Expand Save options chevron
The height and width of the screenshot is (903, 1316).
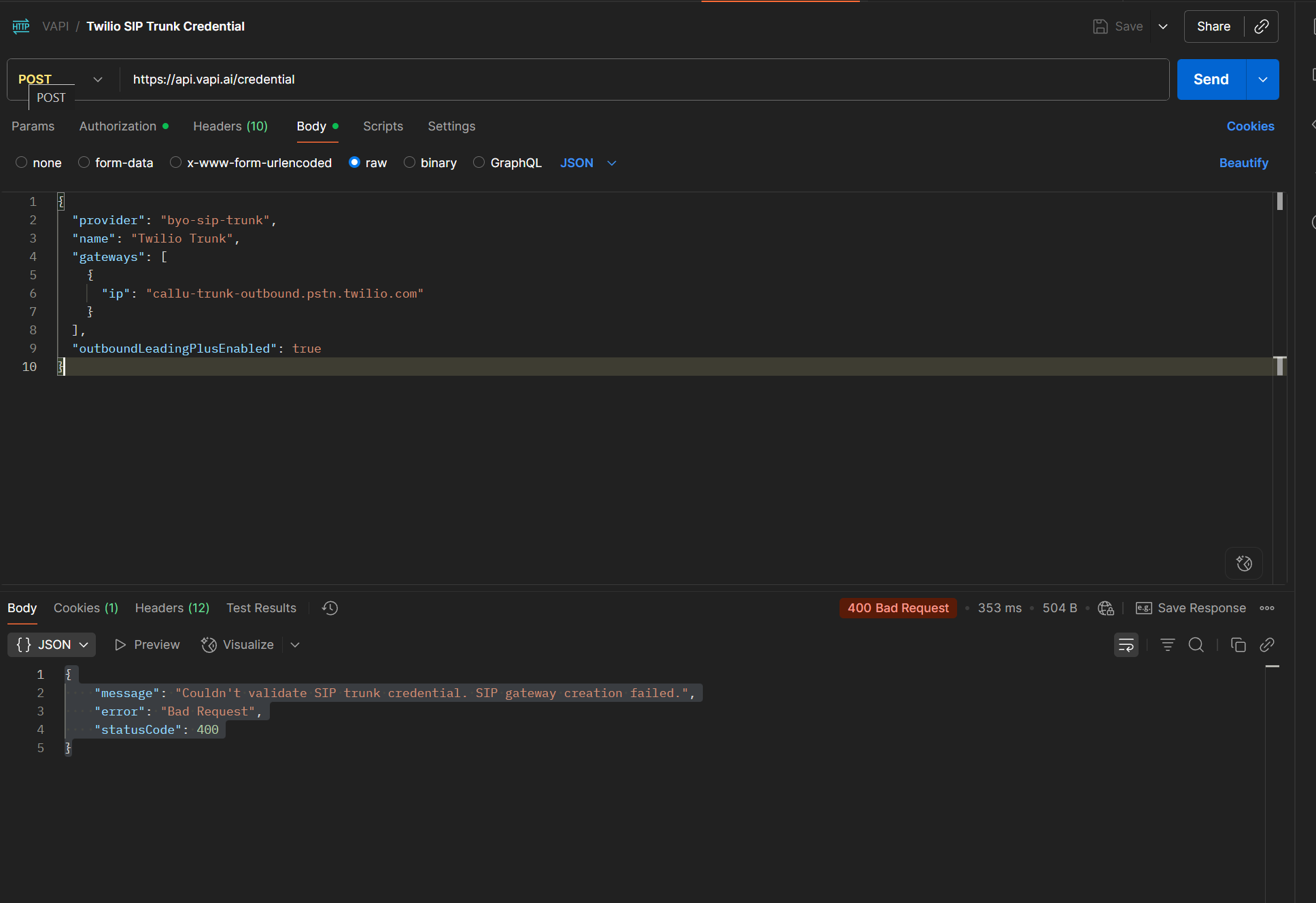pyautogui.click(x=1163, y=26)
